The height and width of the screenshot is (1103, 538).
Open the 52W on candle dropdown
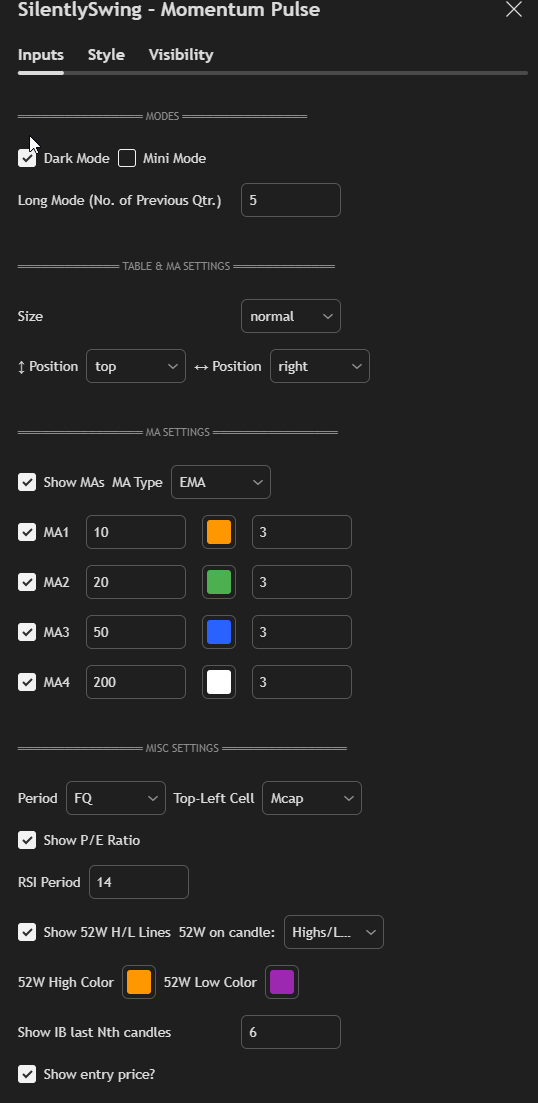pos(333,932)
